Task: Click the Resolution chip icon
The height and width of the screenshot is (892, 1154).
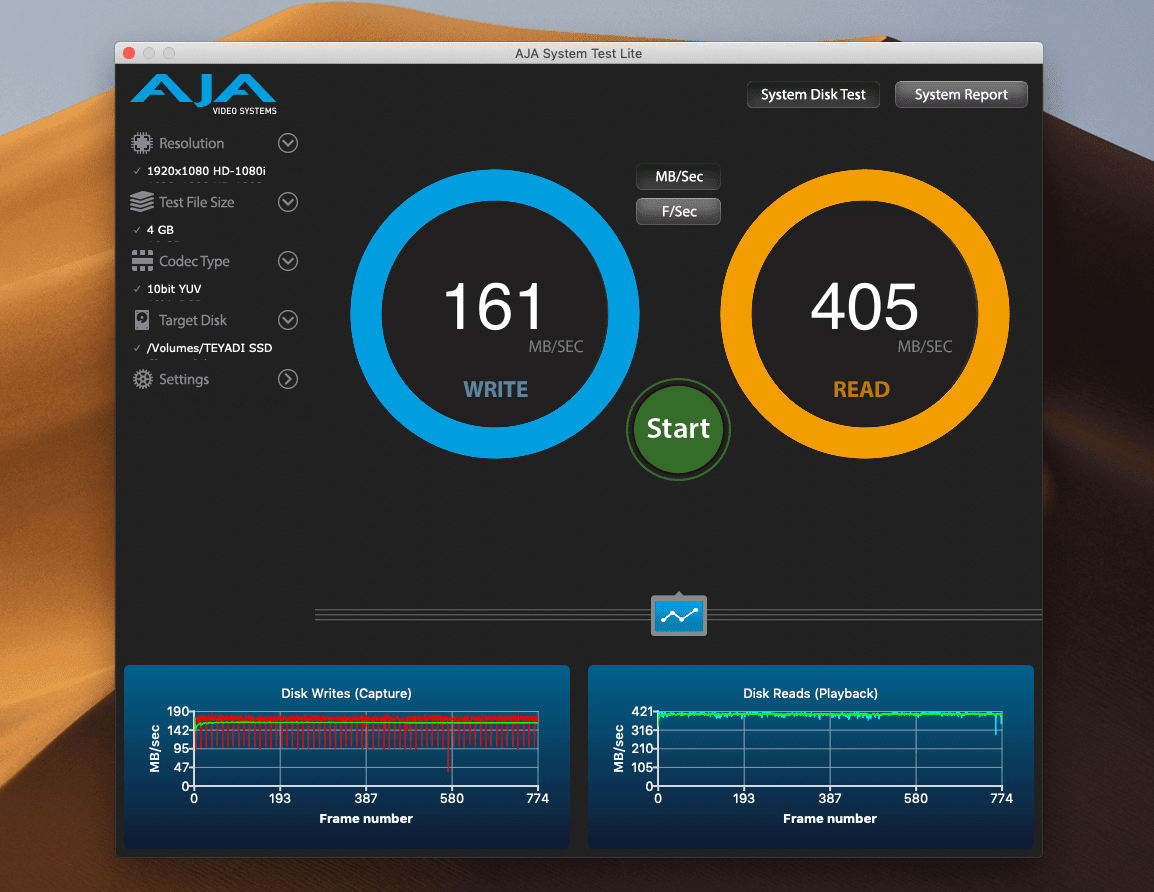Action: click(x=142, y=143)
